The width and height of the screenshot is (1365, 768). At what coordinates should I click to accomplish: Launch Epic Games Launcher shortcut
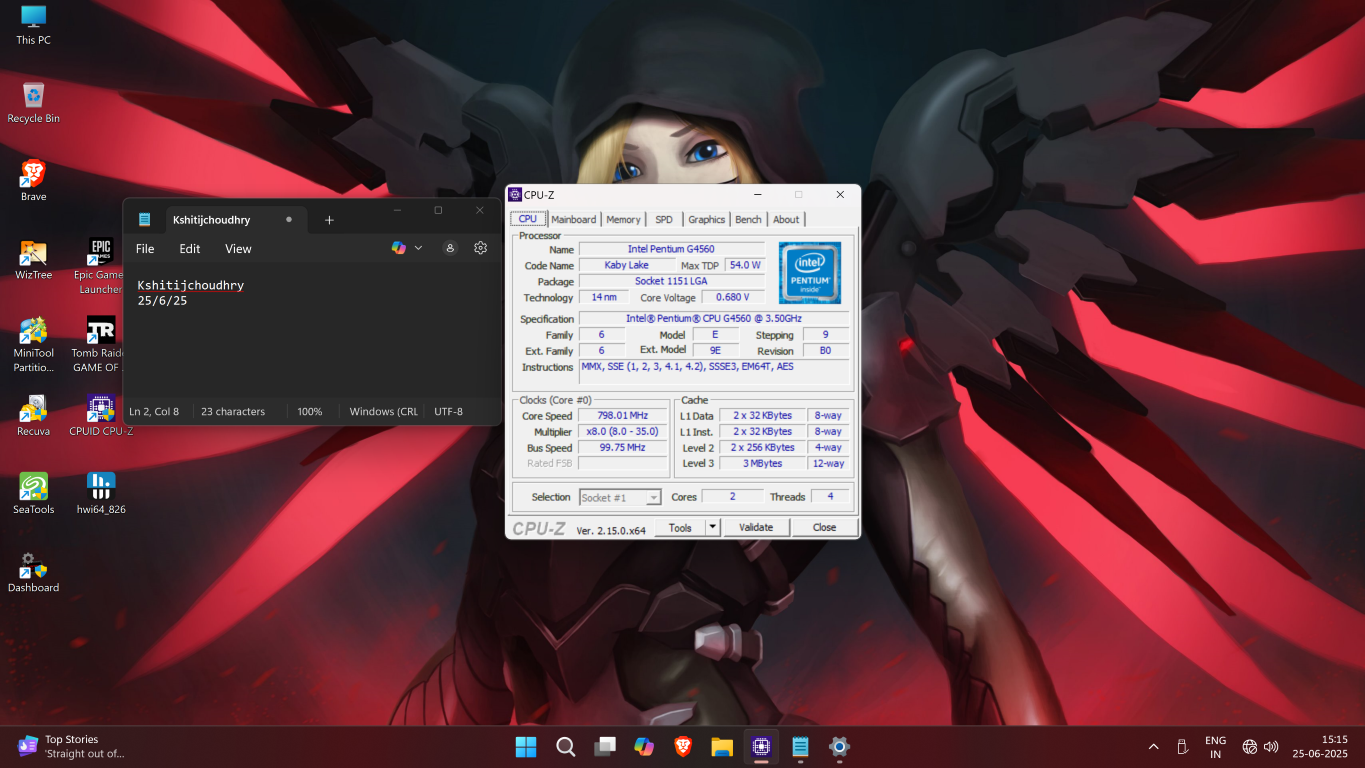100,266
